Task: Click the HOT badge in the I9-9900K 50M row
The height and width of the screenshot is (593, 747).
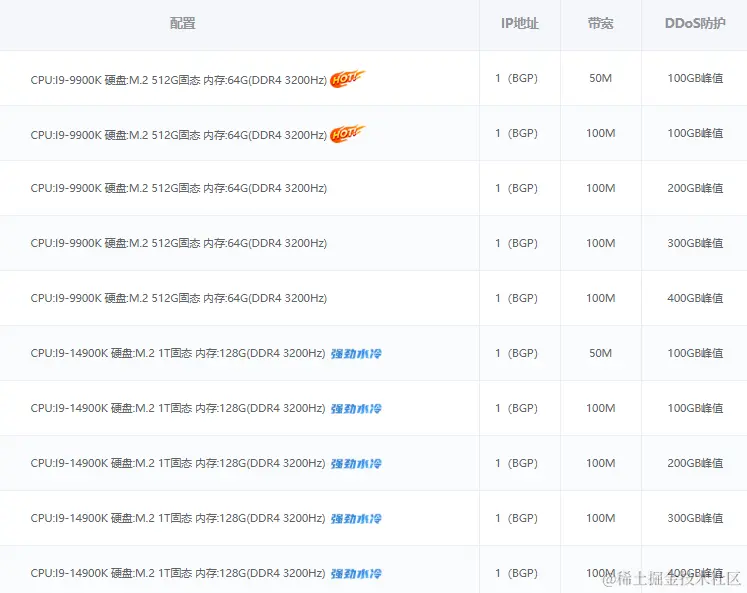Action: [x=347, y=79]
